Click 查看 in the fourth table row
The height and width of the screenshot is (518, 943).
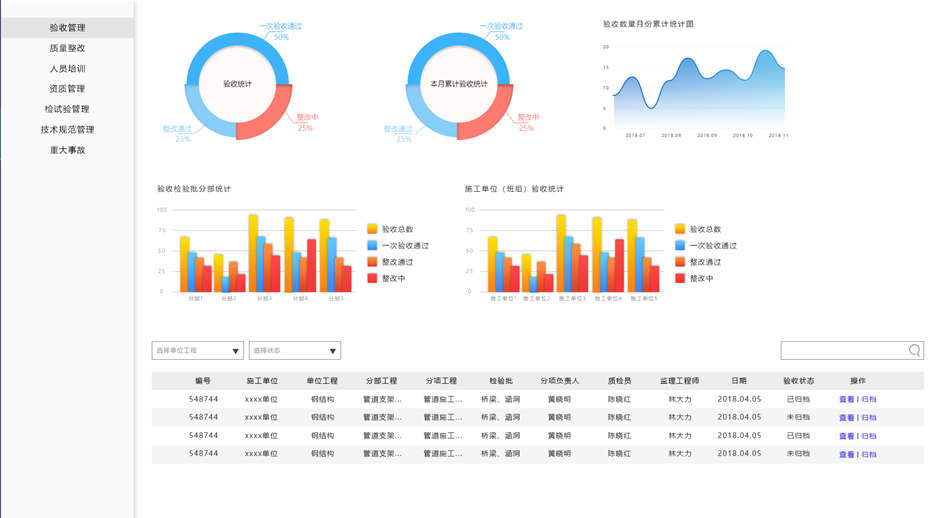(847, 454)
